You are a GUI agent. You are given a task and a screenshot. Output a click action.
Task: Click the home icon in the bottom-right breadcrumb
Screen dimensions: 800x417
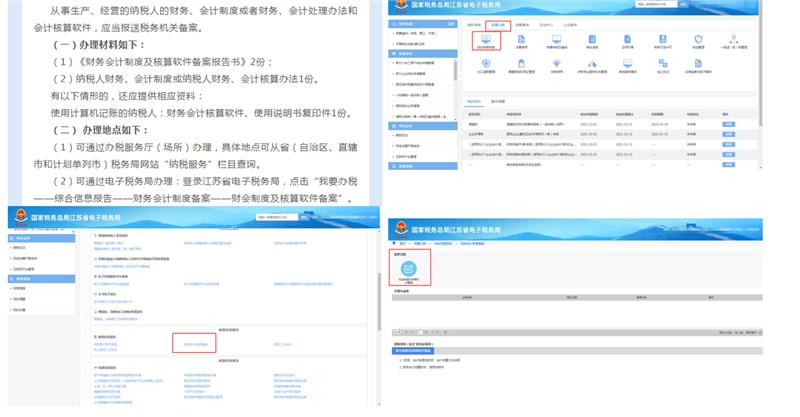click(x=396, y=244)
